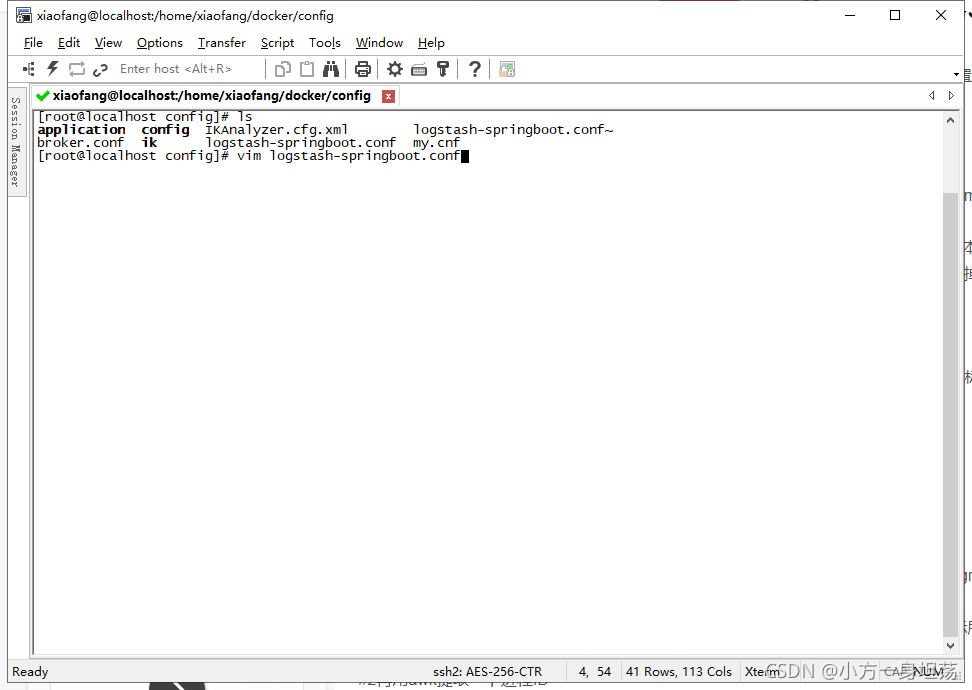This screenshot has width=972, height=690.
Task: Click the 41 Rows, 113 Cols status entry
Action: 678,671
